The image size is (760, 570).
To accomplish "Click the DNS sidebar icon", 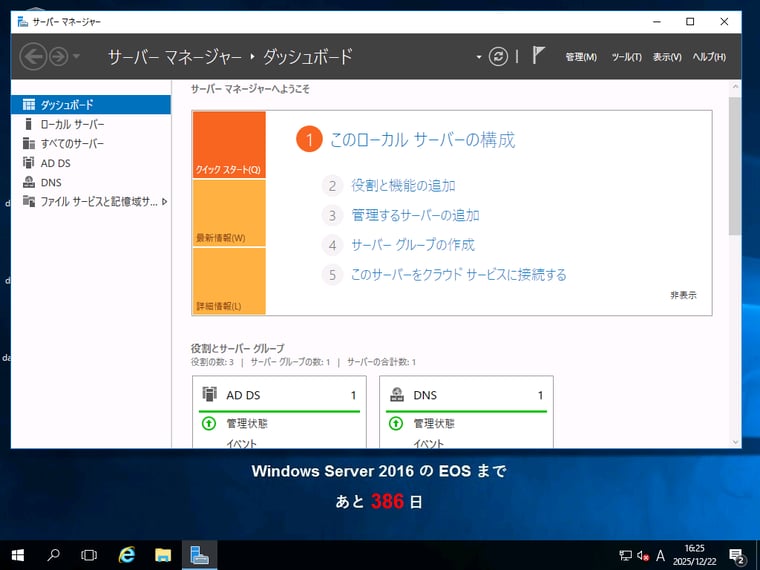I will (29, 182).
